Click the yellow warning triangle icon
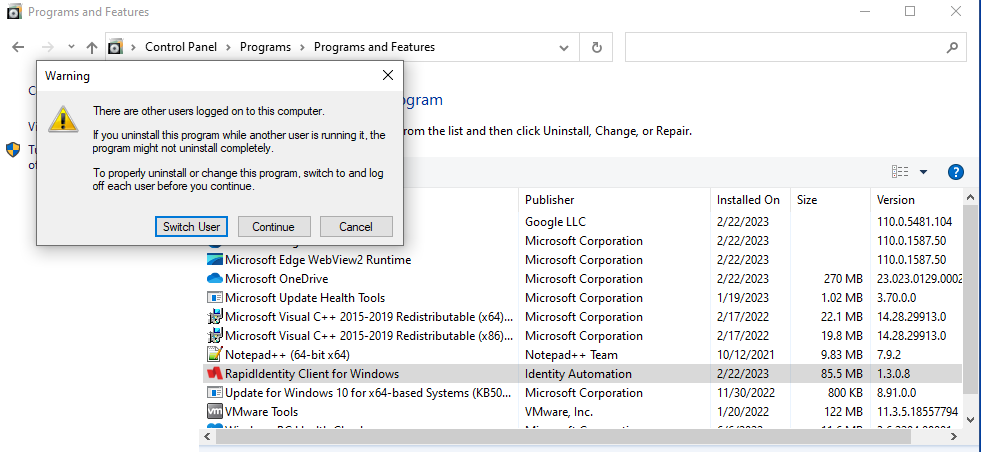The height and width of the screenshot is (452, 981). (x=63, y=119)
